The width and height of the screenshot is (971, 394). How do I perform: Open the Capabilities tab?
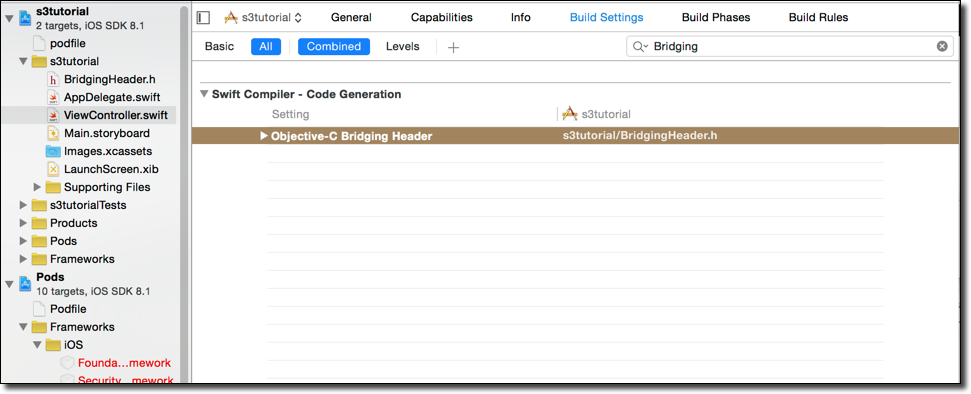(442, 18)
